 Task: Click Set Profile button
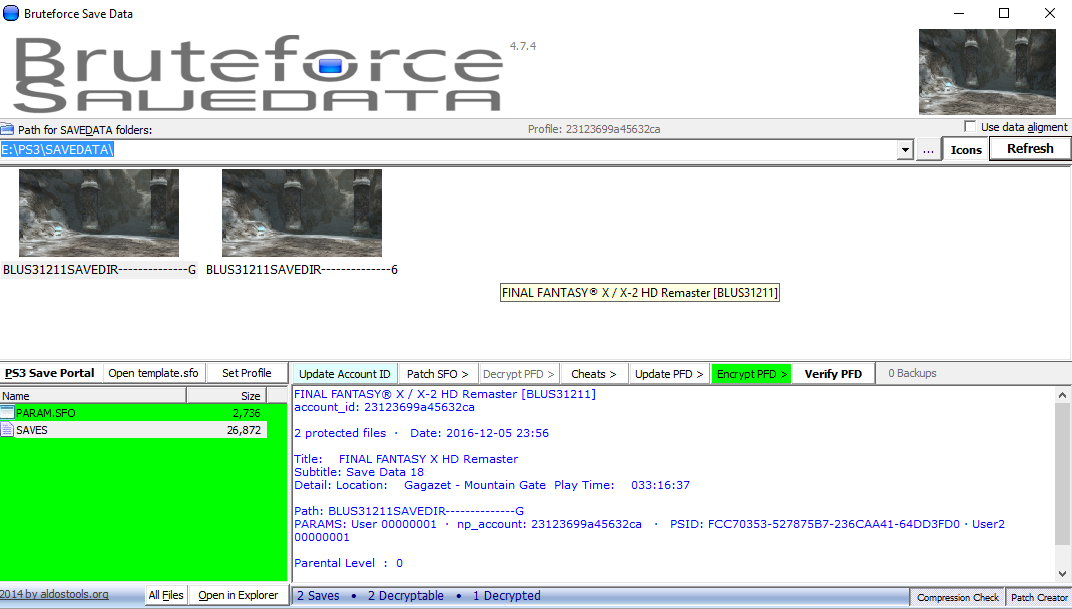coord(247,373)
